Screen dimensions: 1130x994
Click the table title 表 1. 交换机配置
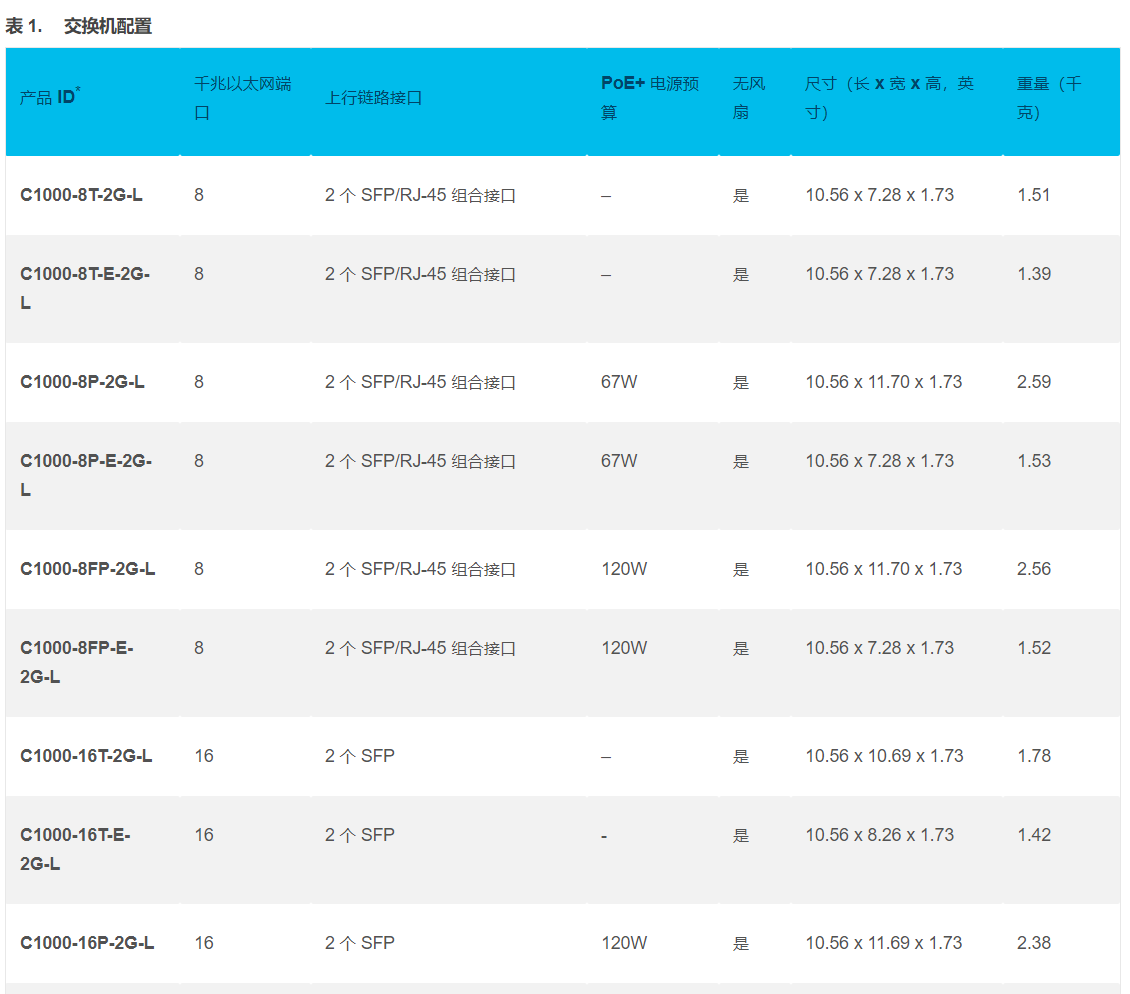click(x=79, y=26)
